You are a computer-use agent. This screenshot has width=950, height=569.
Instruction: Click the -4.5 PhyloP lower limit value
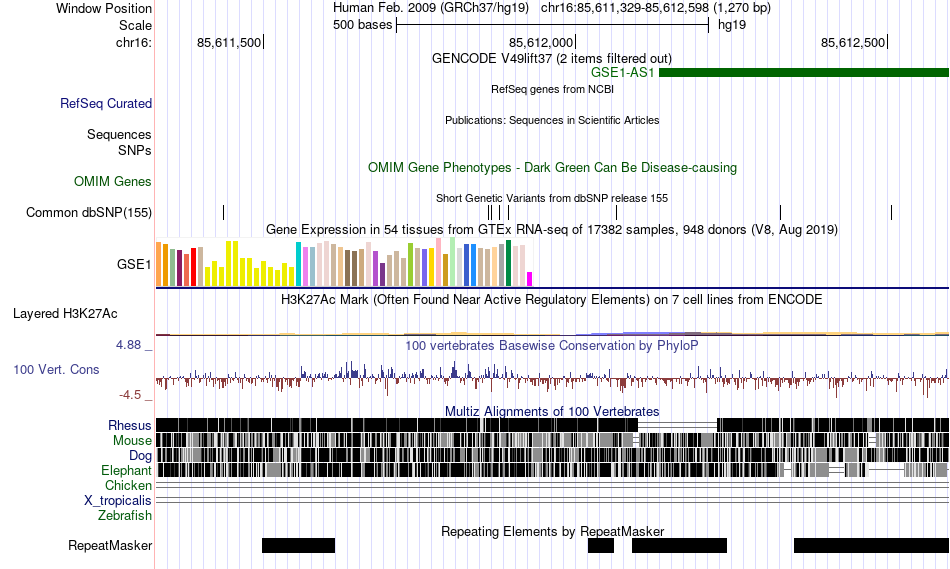tap(130, 395)
